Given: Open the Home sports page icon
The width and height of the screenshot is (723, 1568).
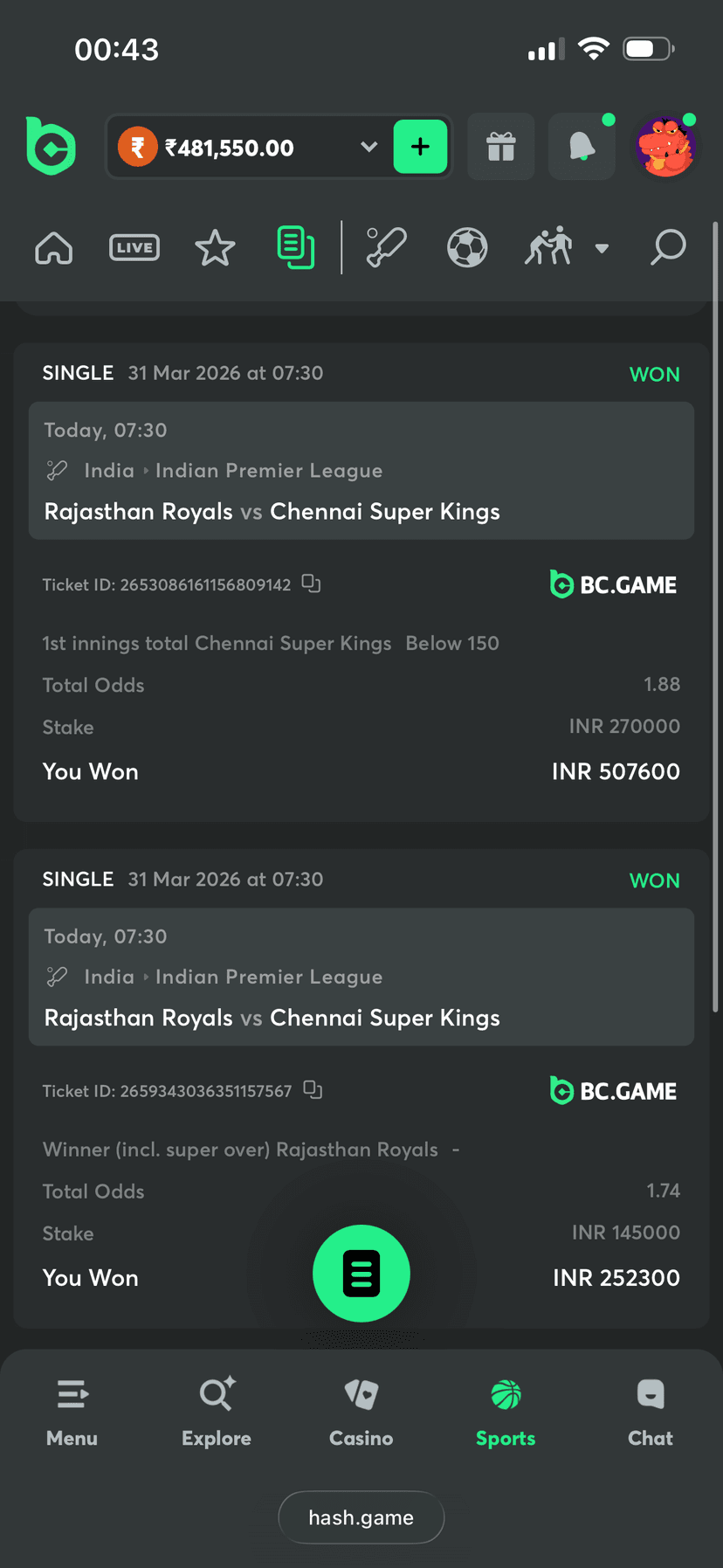Looking at the screenshot, I should pos(53,247).
